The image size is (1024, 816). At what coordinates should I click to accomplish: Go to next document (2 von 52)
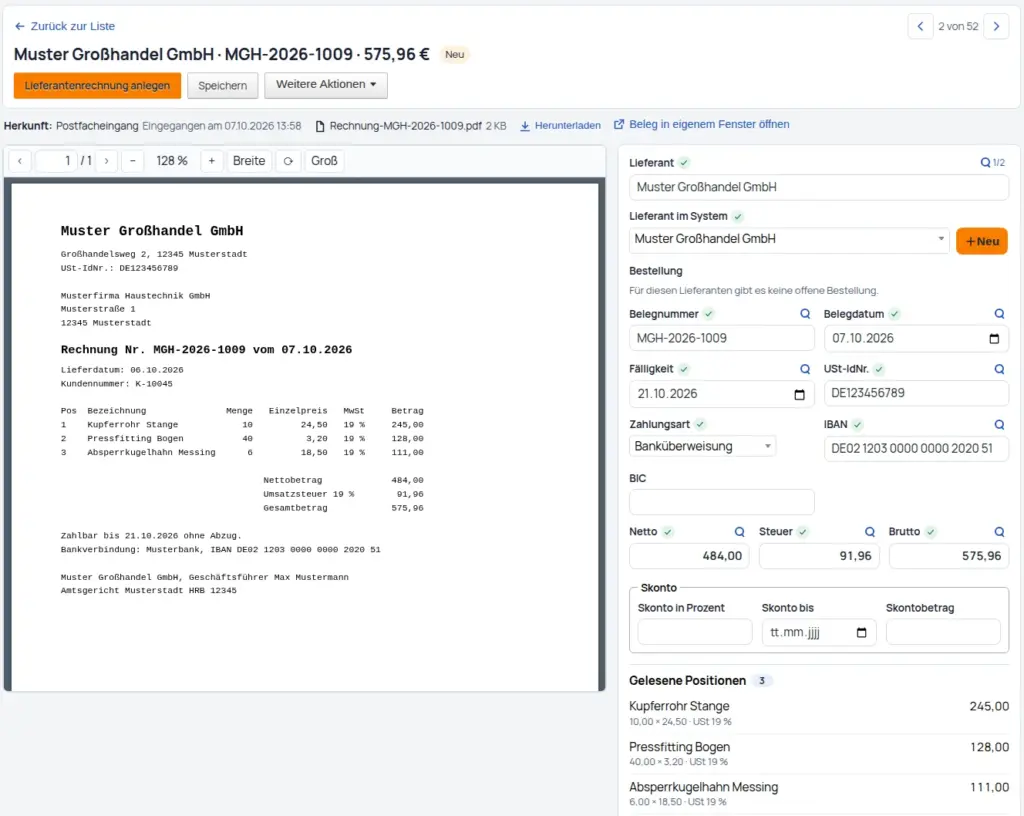tap(996, 26)
